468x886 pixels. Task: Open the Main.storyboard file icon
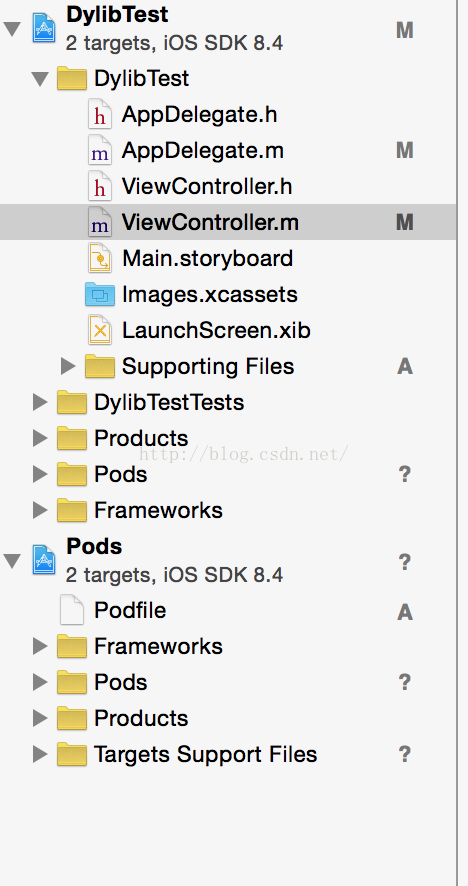[100, 258]
